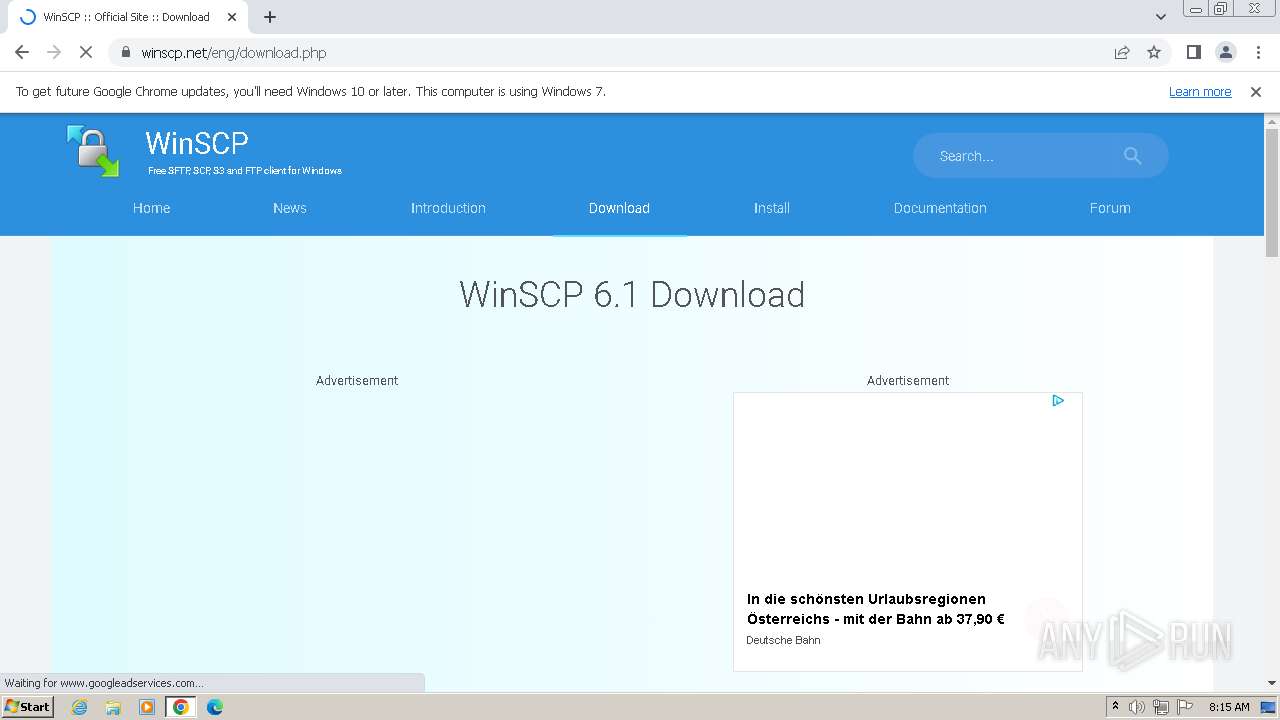Share this page icon in address bar

[x=1122, y=53]
